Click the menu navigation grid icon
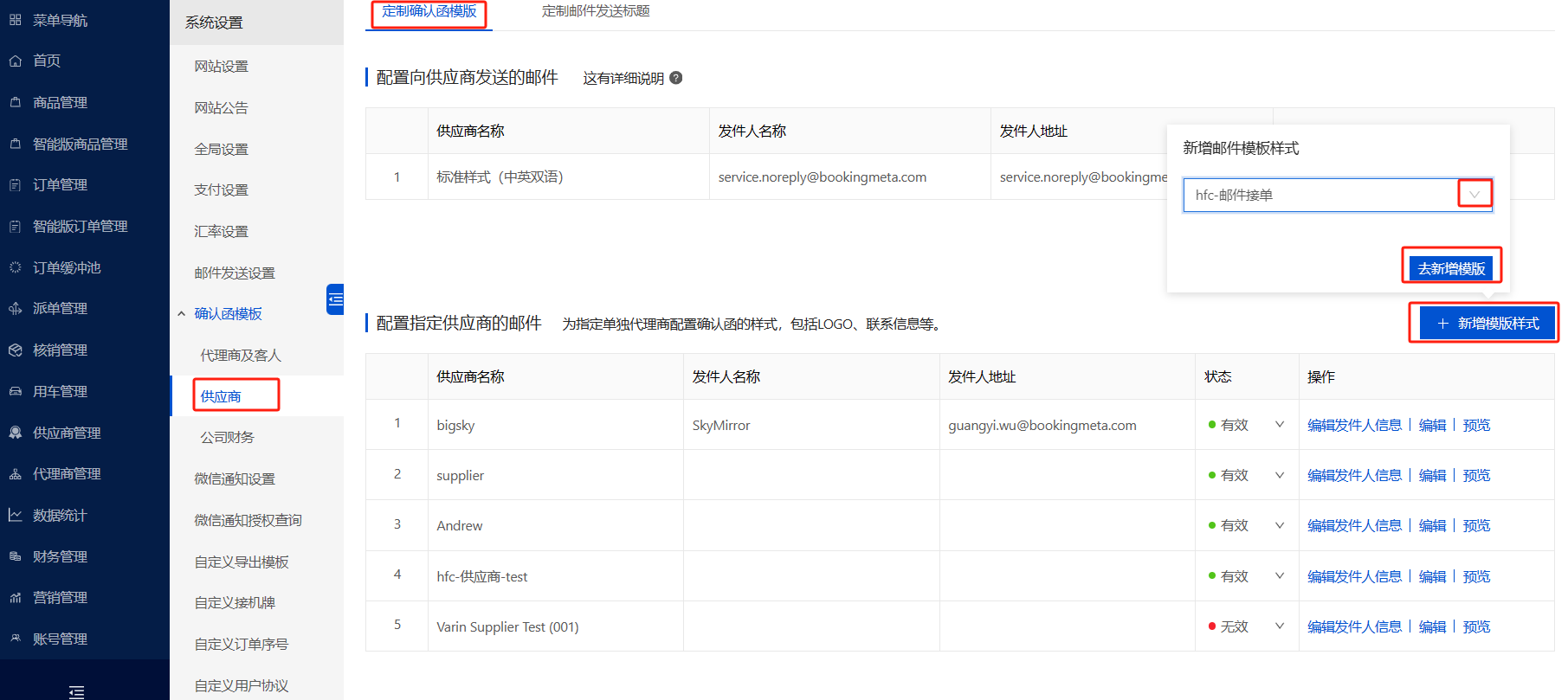Image resolution: width=1568 pixels, height=700 pixels. (x=15, y=20)
